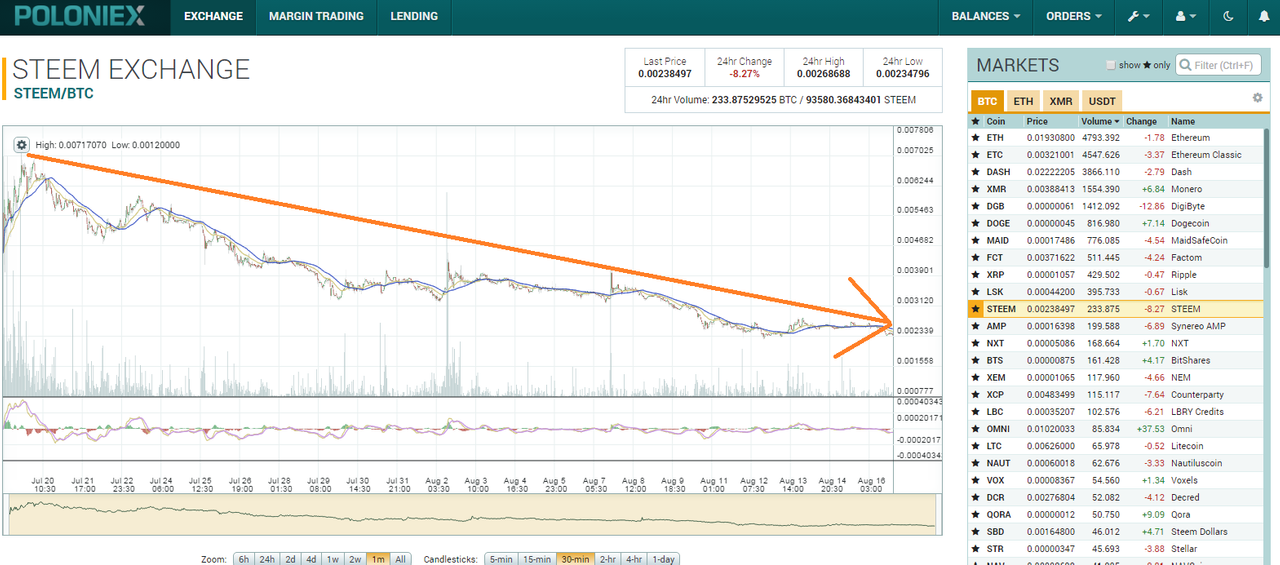1280x565 pixels.
Task: Open chart settings gear icon
Action: [22, 144]
